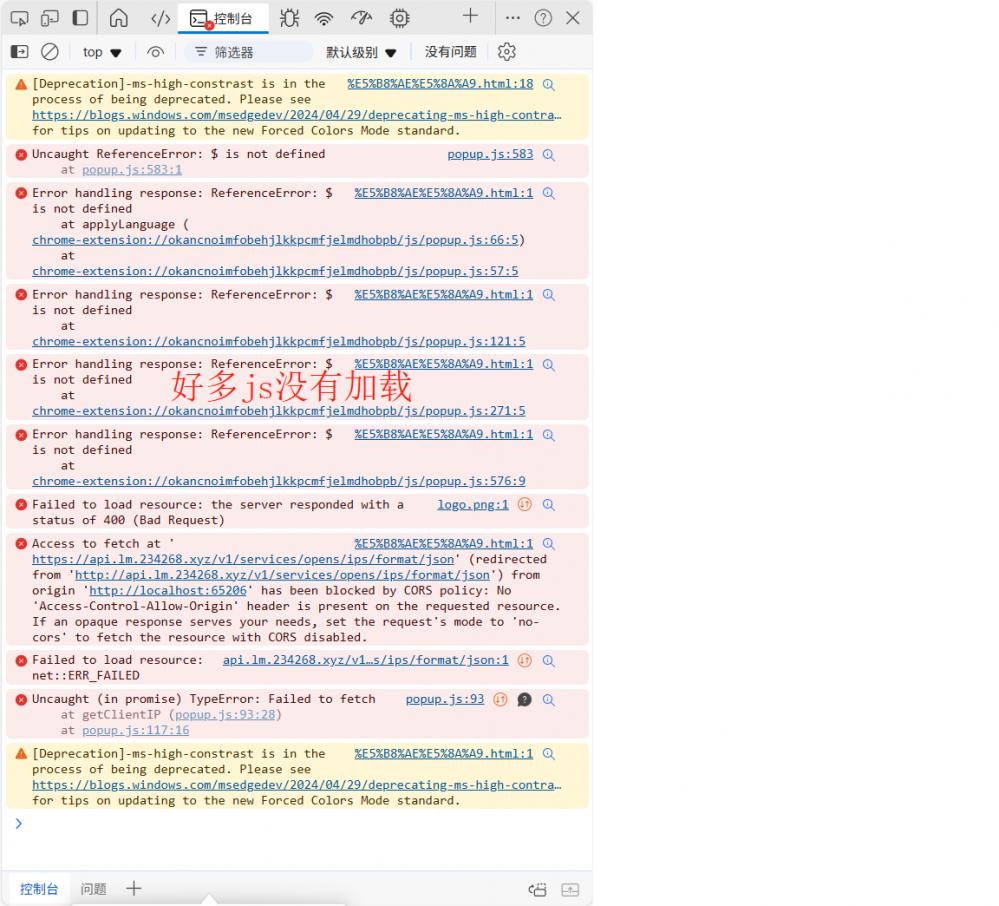Image resolution: width=999 pixels, height=906 pixels.
Task: Click the plus to add more tools
Action: click(x=470, y=16)
